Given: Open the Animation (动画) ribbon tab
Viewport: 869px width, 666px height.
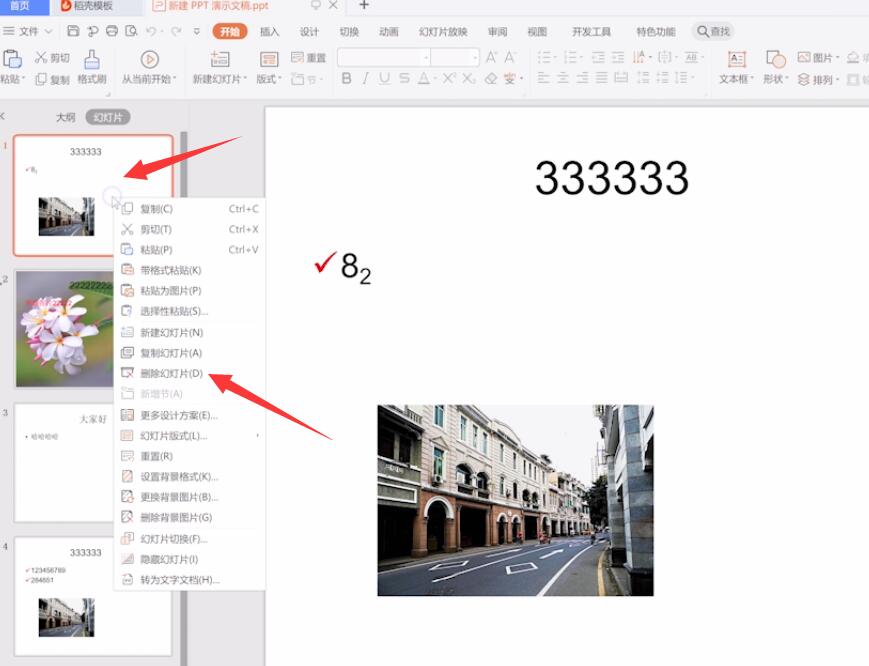Looking at the screenshot, I should [x=389, y=32].
